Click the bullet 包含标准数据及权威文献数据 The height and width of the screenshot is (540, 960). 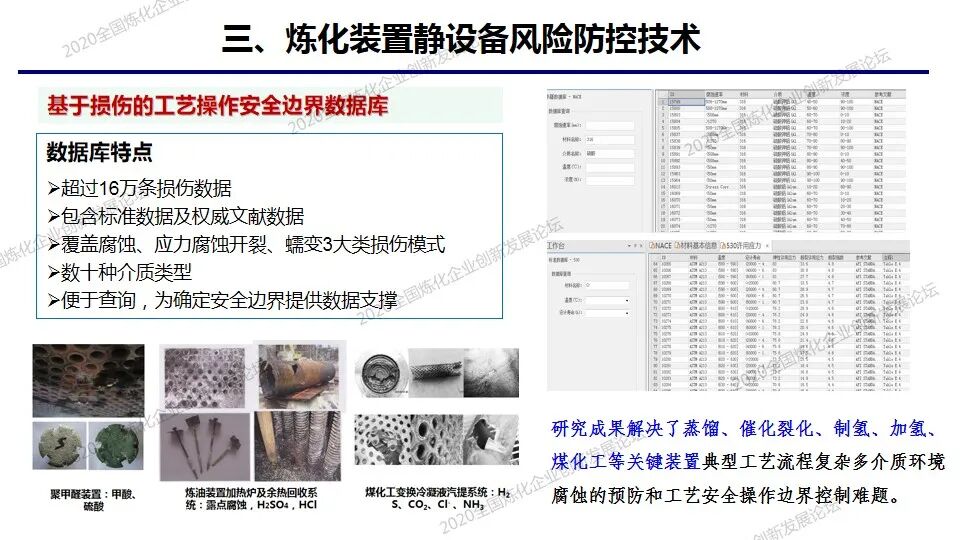[x=176, y=216]
